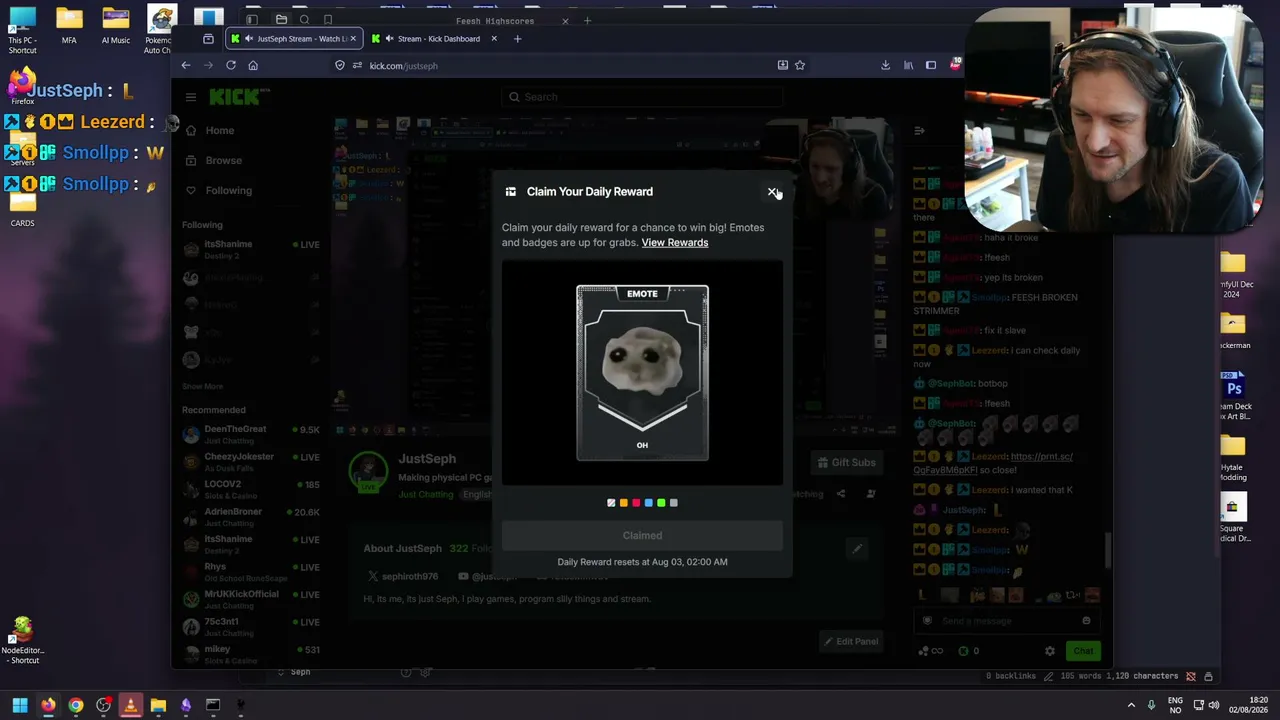Click the Kick search field
1280x720 pixels.
(640, 97)
